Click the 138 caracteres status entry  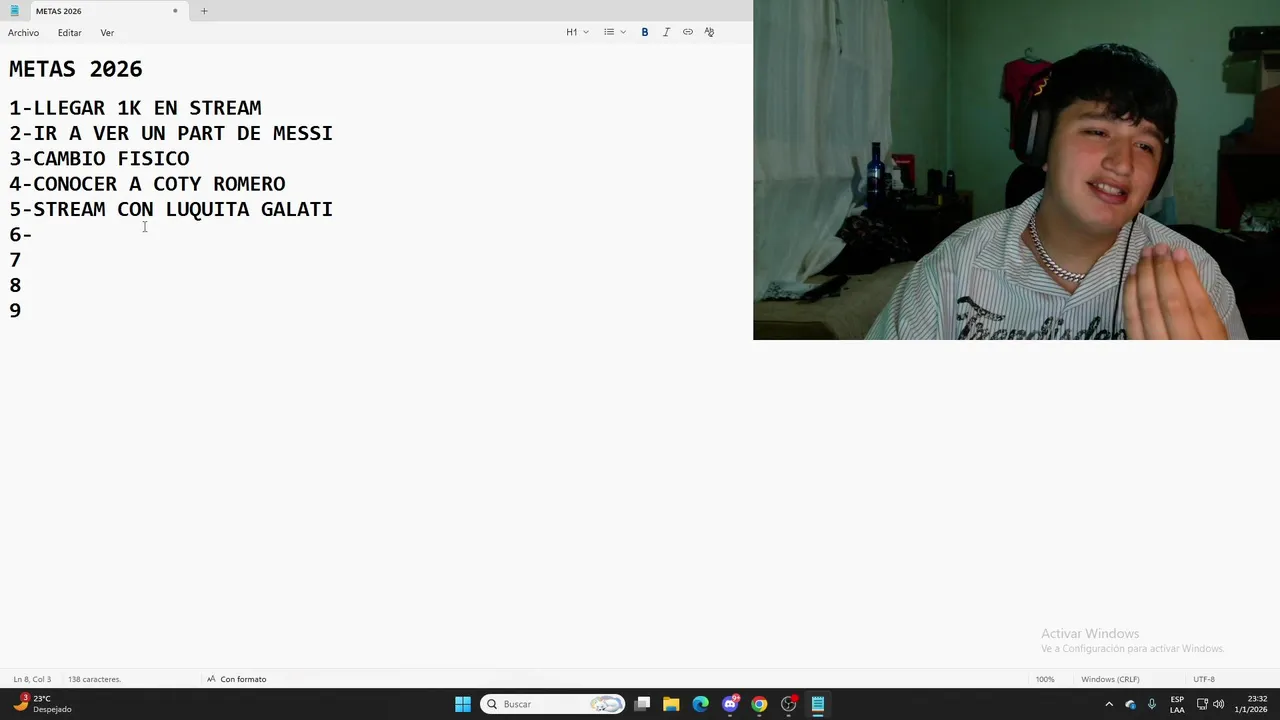point(94,679)
